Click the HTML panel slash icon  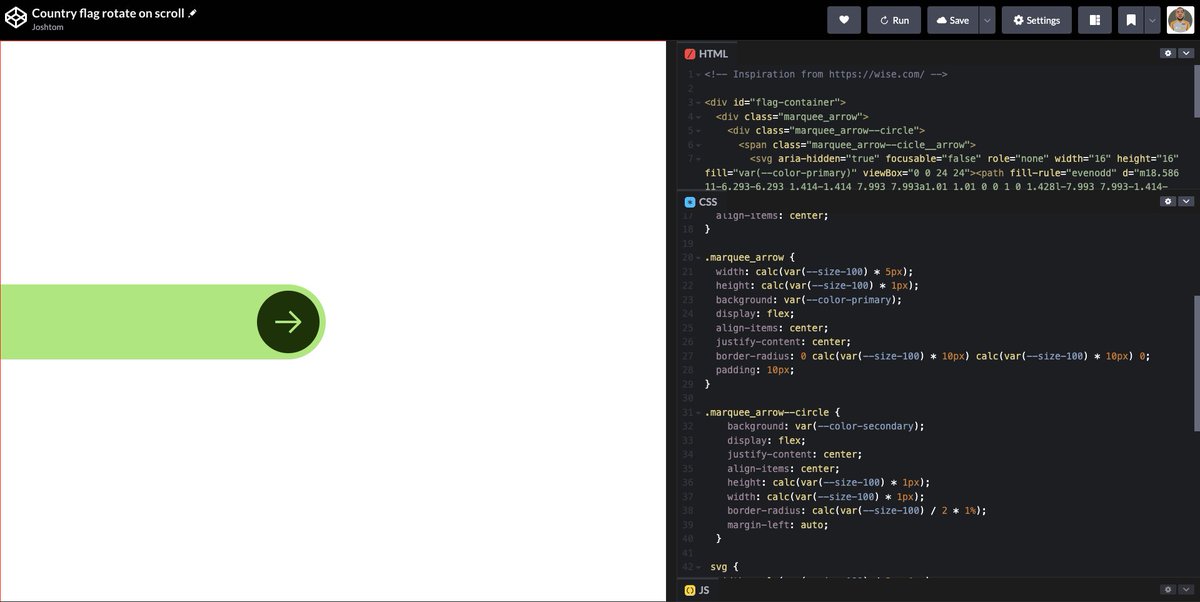pos(690,54)
